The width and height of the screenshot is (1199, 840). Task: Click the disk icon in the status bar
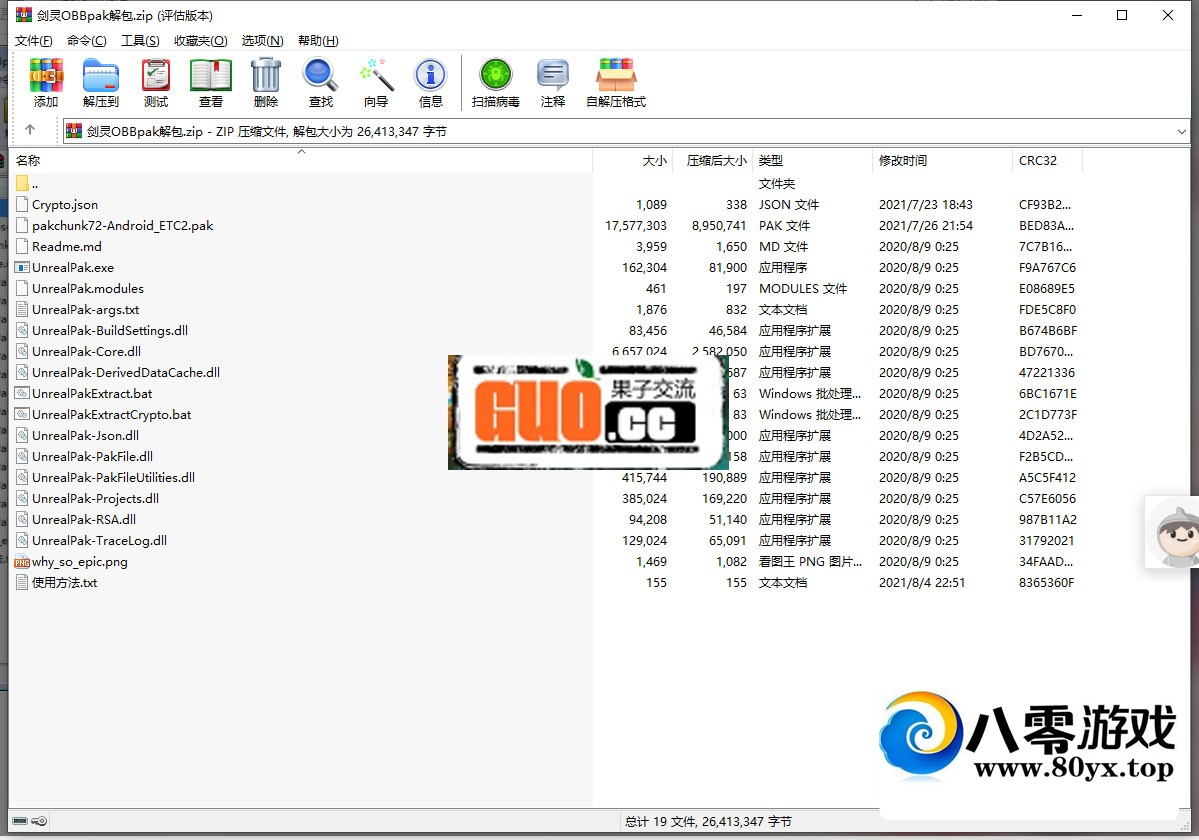tap(20, 821)
